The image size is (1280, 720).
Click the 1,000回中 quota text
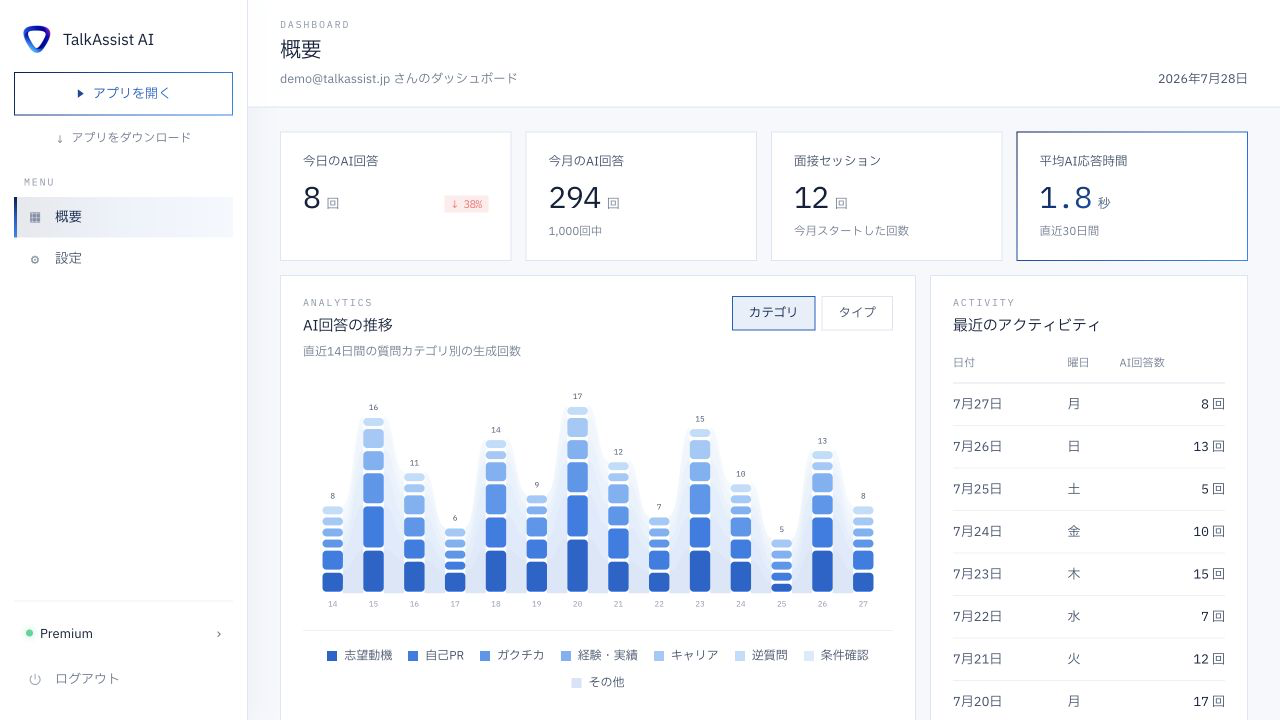point(575,232)
